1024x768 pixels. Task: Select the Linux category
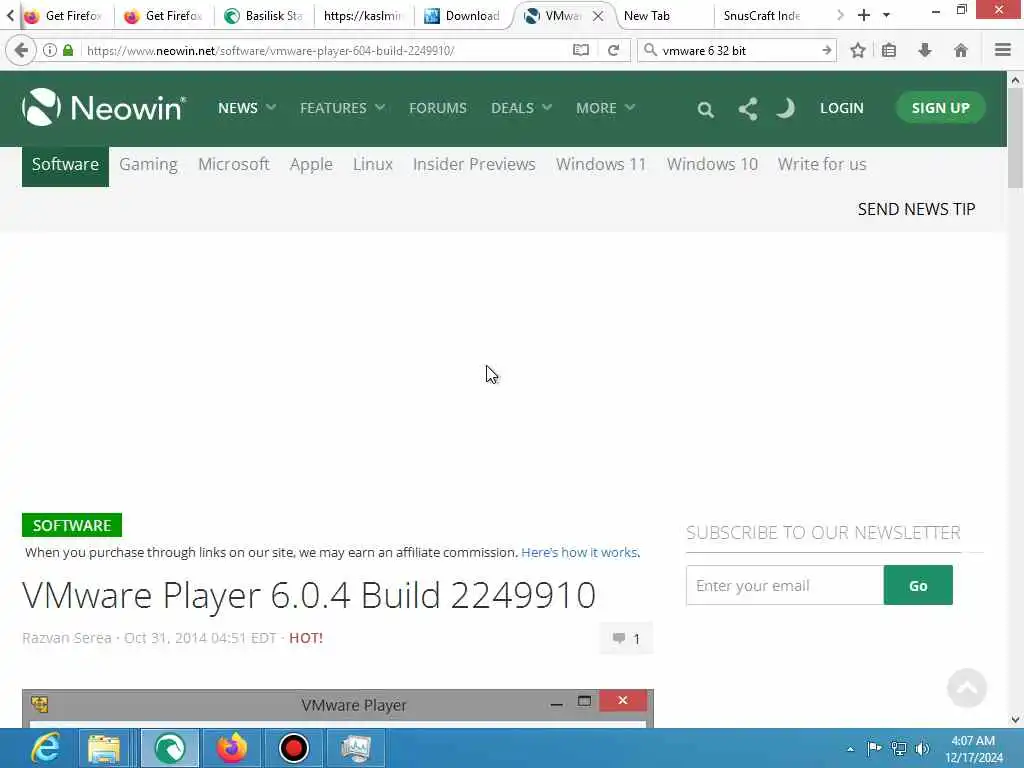[373, 165]
